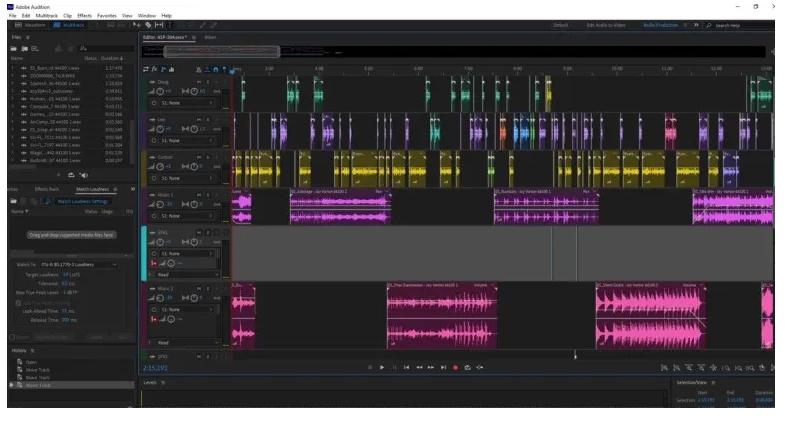The image size is (792, 421).
Task: Switch to the Effects Rack tab
Action: [x=47, y=188]
